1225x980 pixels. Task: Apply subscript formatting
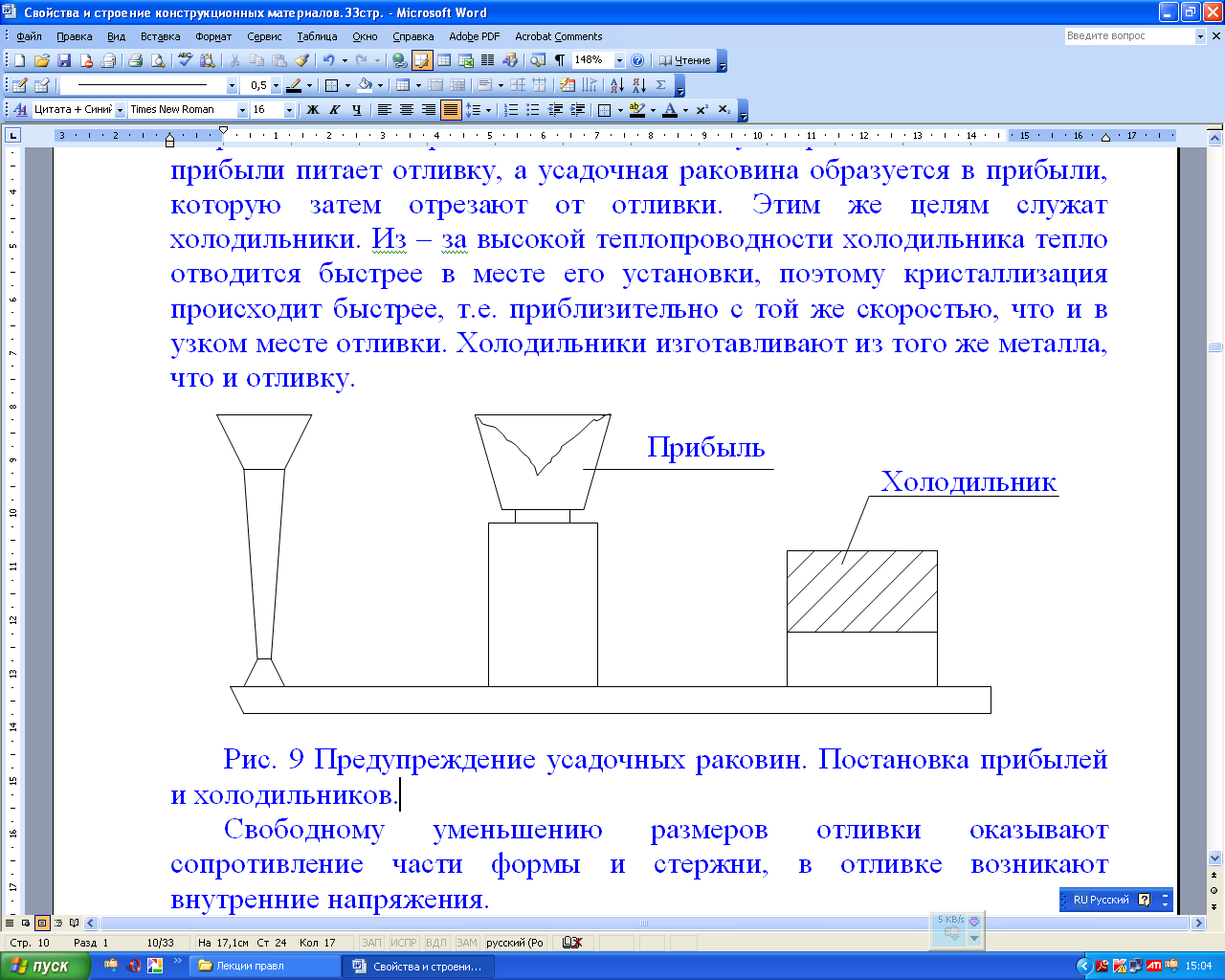[x=724, y=110]
